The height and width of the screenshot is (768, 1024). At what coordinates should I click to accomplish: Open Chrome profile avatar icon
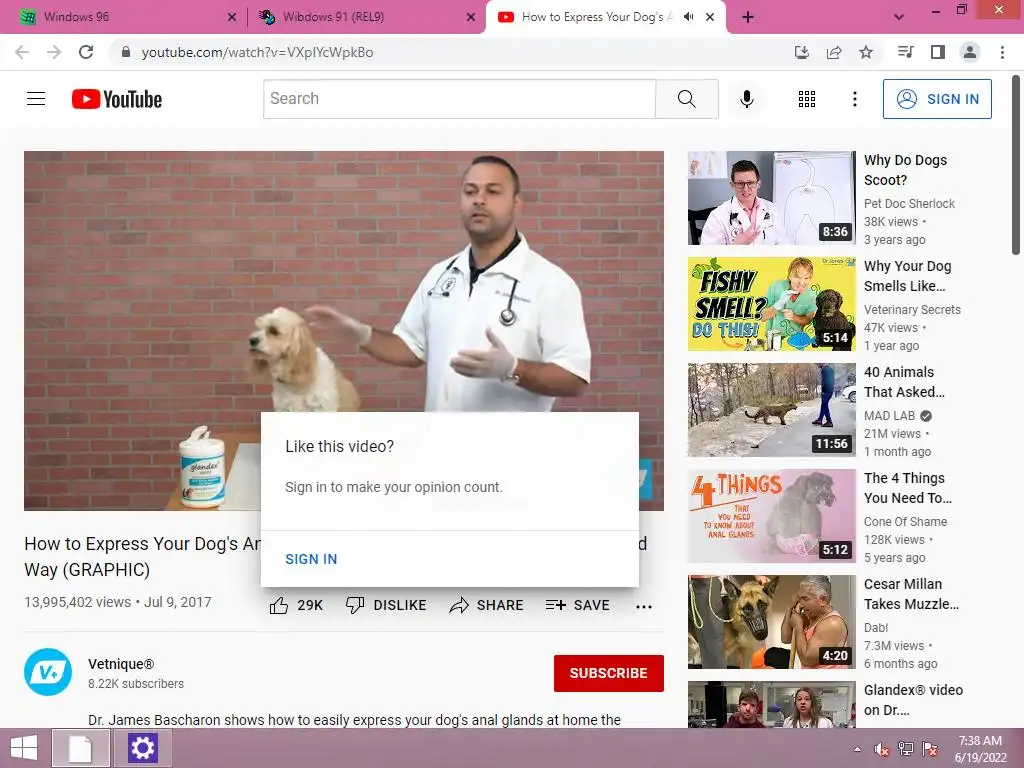point(970,52)
